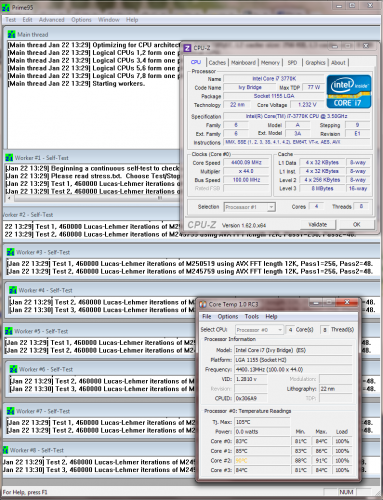Open the Test menu in Prime95

point(10,20)
